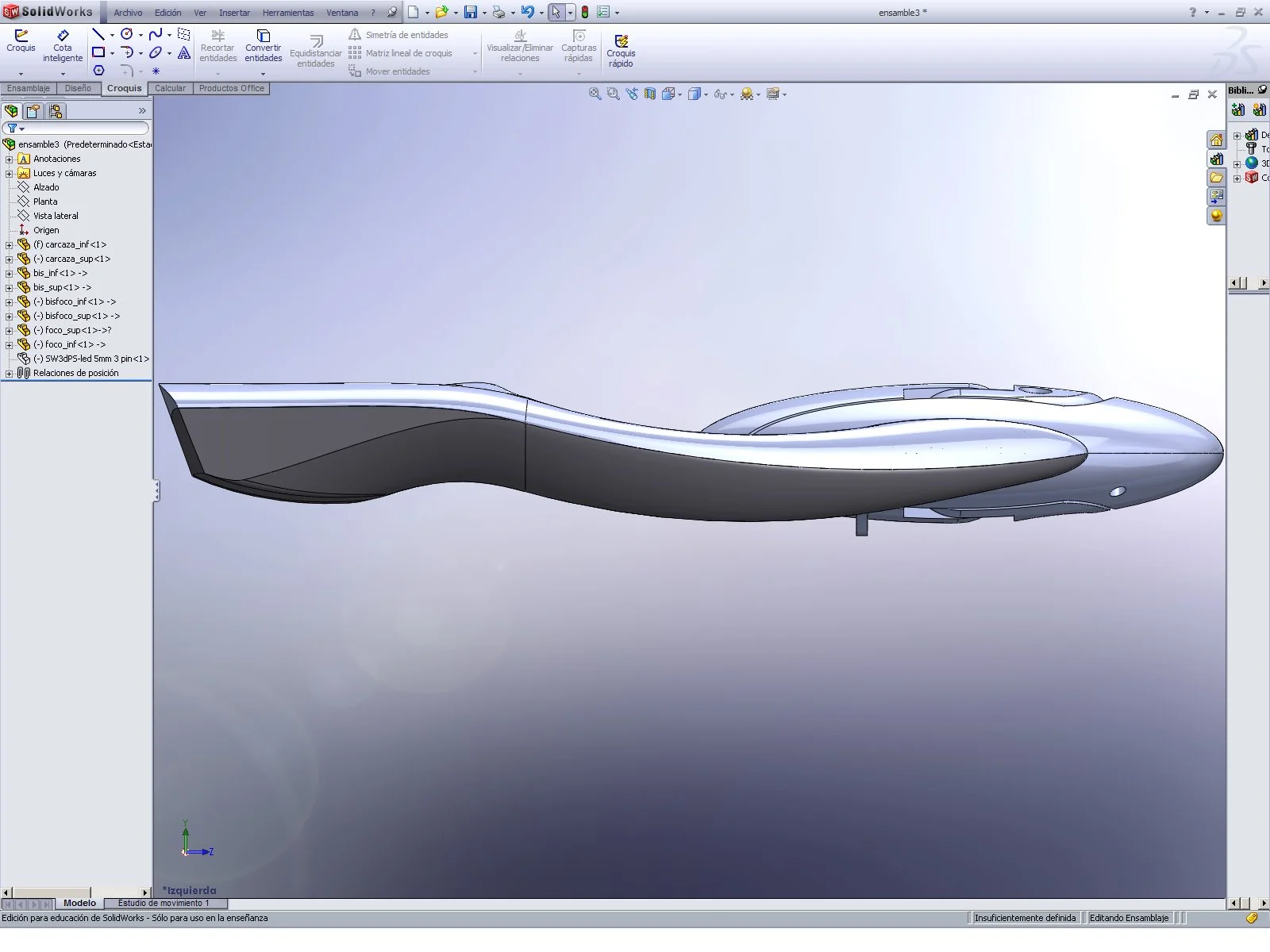1270x952 pixels.
Task: Switch to the PropertyManager tab
Action: (x=33, y=111)
